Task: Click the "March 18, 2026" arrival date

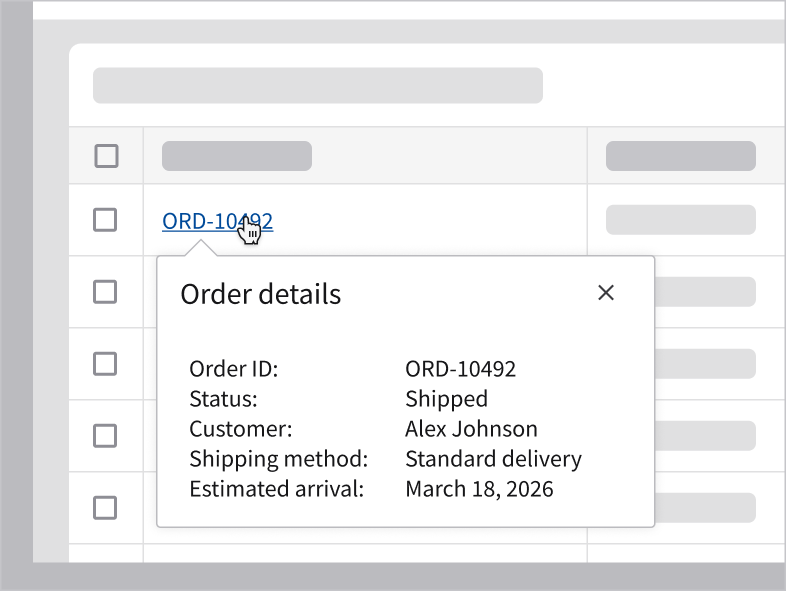Action: 479,489
